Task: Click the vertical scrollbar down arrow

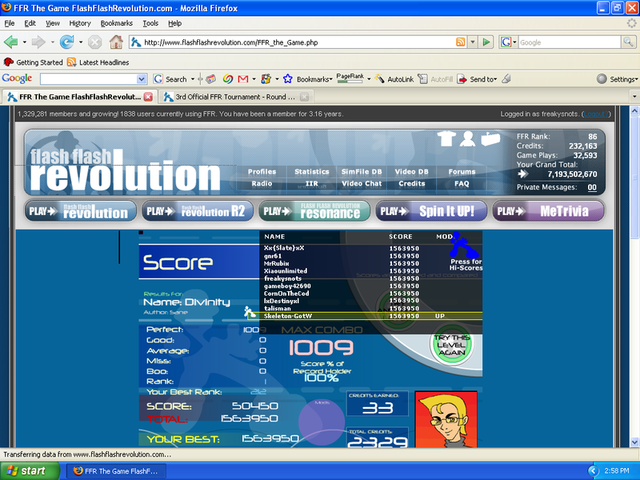Action: [635, 442]
